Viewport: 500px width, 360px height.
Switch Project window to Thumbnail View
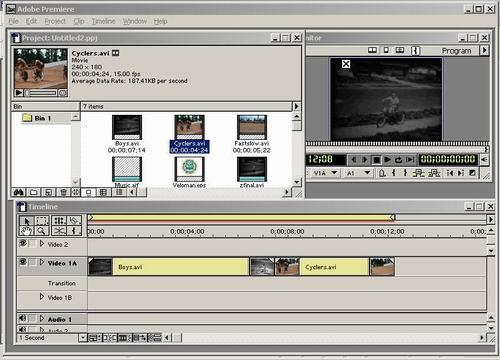point(104,192)
